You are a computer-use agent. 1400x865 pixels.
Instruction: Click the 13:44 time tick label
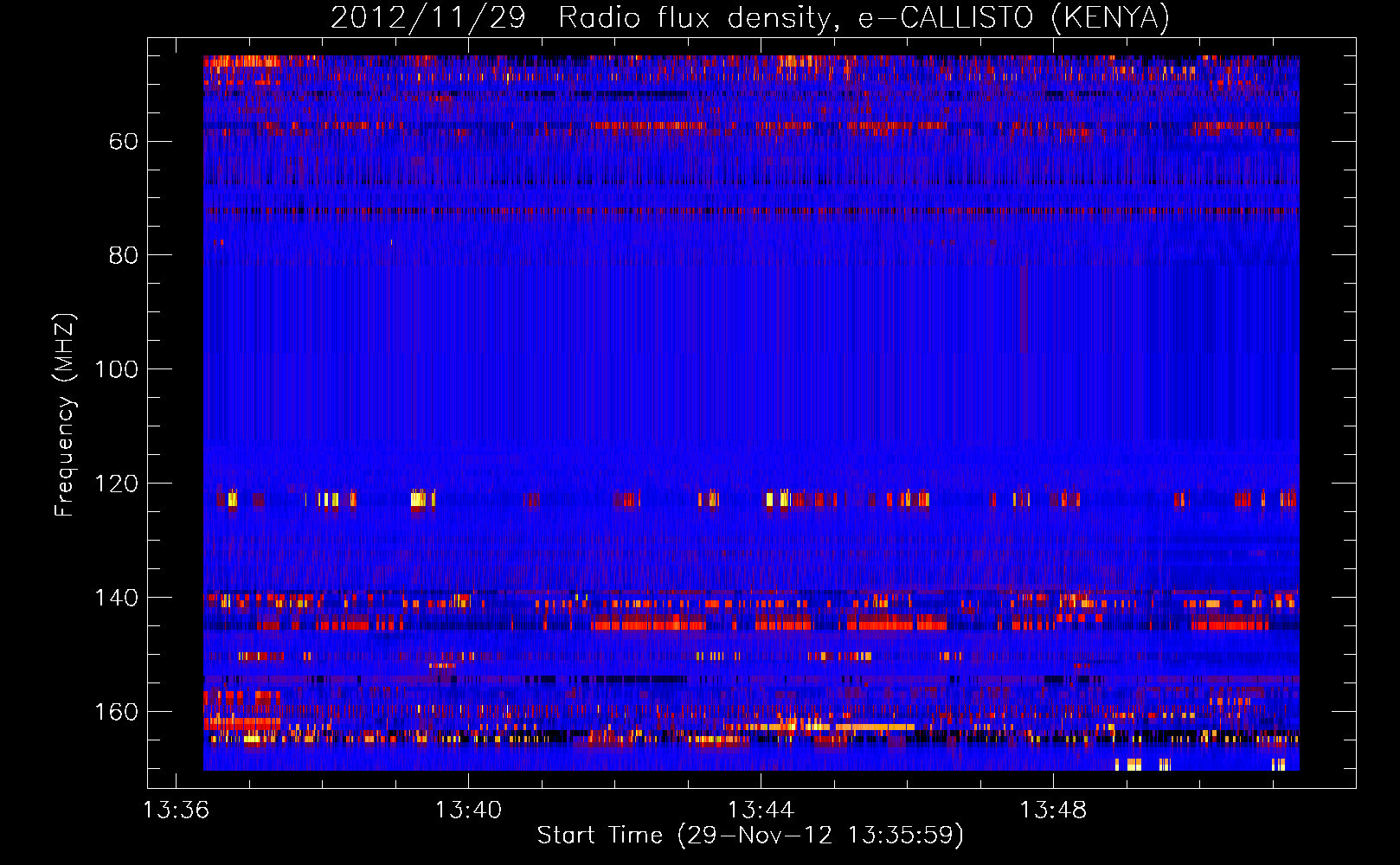761,811
